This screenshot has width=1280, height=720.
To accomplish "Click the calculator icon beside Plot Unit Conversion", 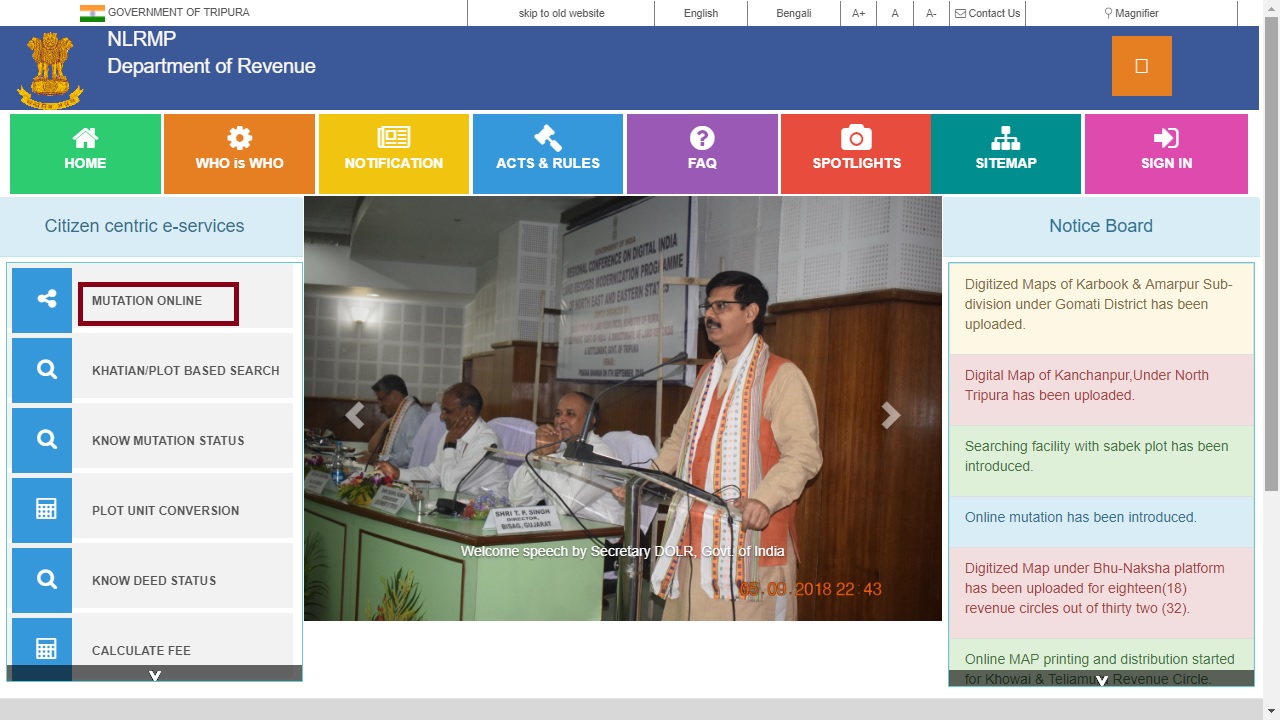I will pos(42,510).
